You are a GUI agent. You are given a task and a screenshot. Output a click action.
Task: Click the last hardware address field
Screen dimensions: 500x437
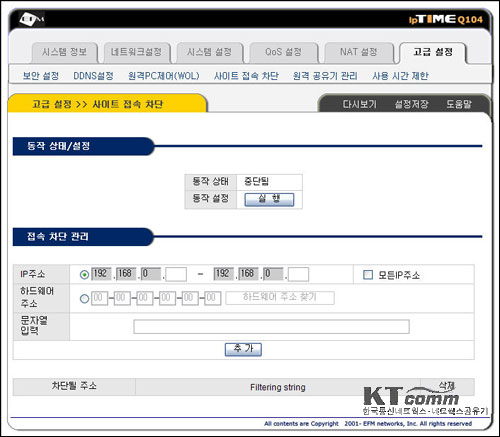click(213, 298)
